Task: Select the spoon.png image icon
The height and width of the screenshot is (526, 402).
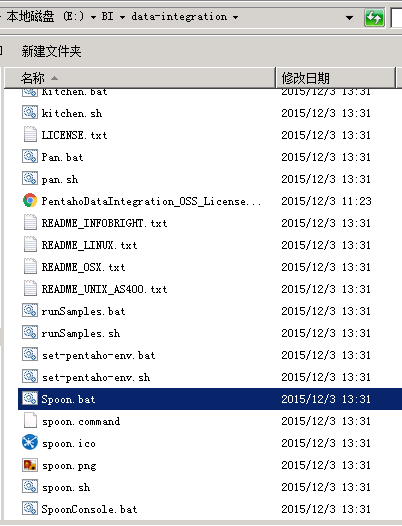Action: pyautogui.click(x=30, y=465)
